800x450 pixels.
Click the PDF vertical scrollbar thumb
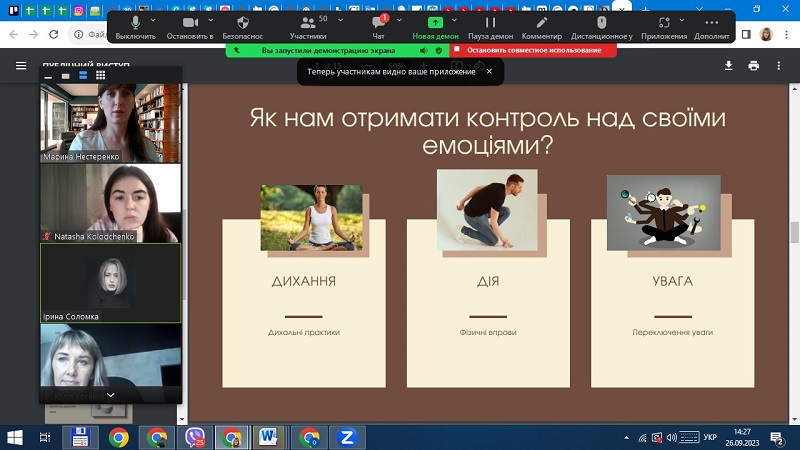click(794, 233)
